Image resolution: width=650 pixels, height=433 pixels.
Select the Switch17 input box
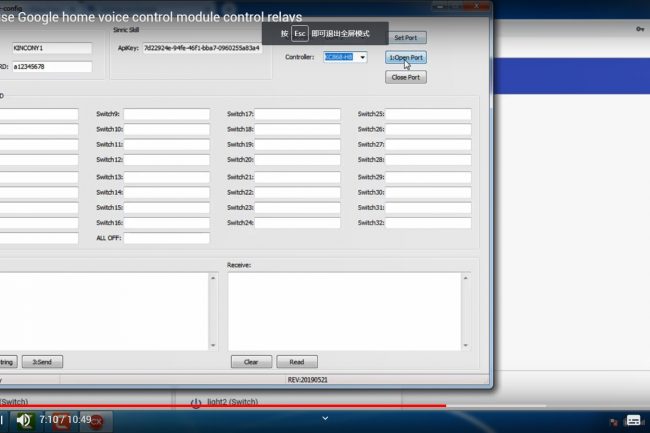[297, 114]
